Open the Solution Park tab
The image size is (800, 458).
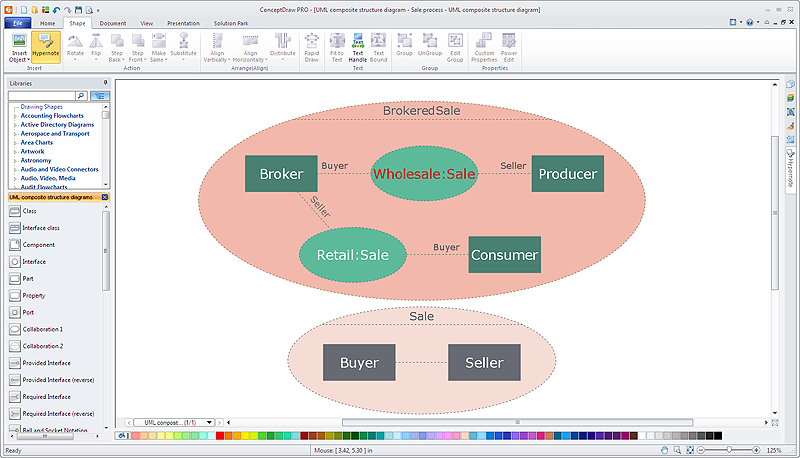(x=230, y=22)
